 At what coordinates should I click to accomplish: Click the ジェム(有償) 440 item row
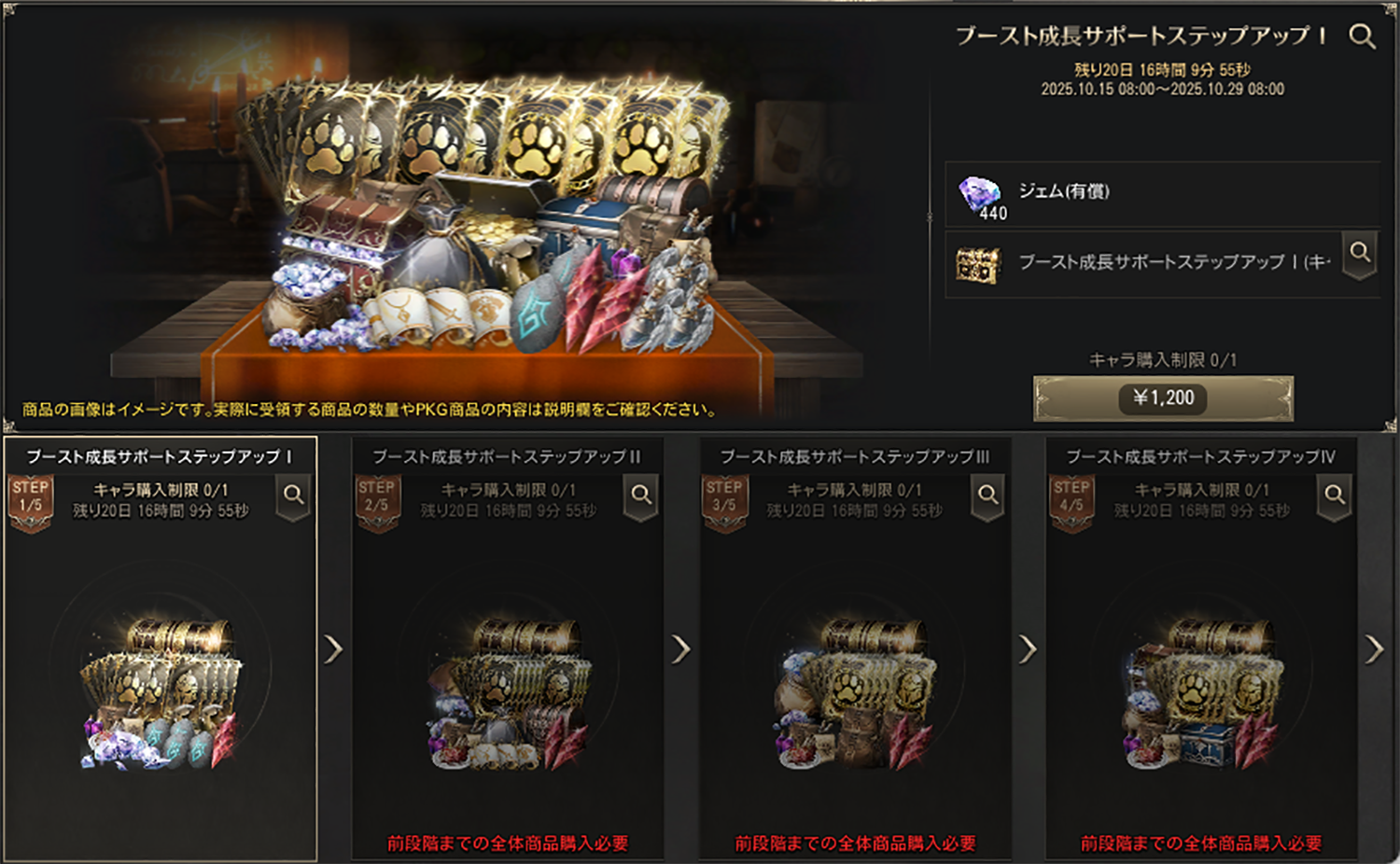1162,195
